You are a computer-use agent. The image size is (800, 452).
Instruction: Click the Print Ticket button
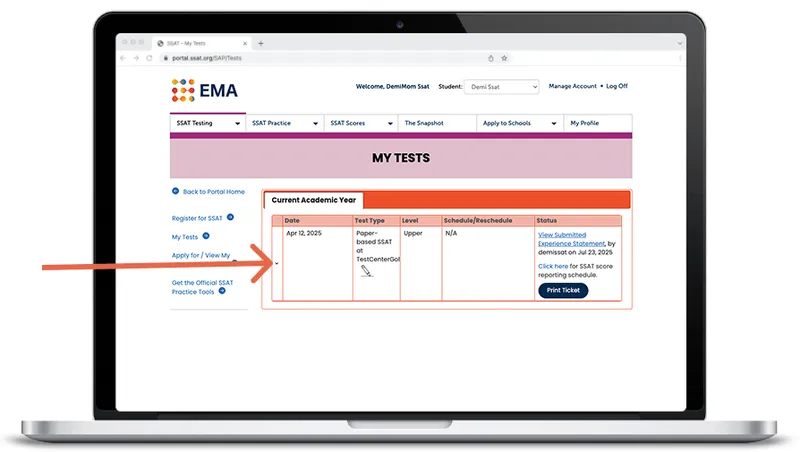[x=563, y=290]
